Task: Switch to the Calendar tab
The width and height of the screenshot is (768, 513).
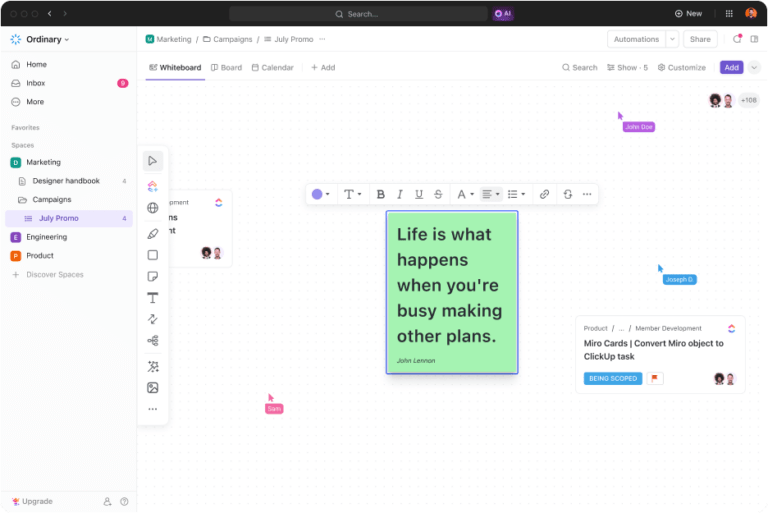Action: [272, 68]
